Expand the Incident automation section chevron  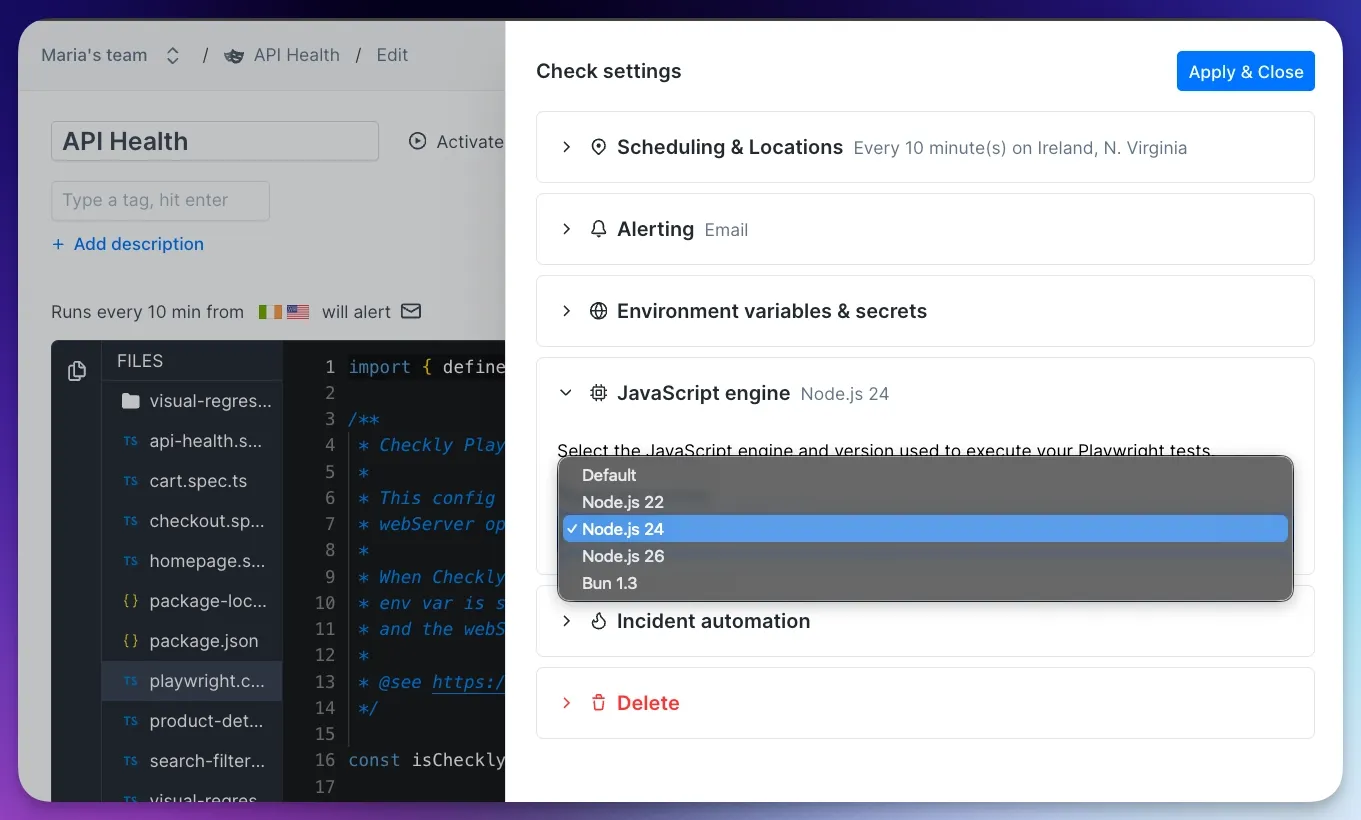point(566,621)
